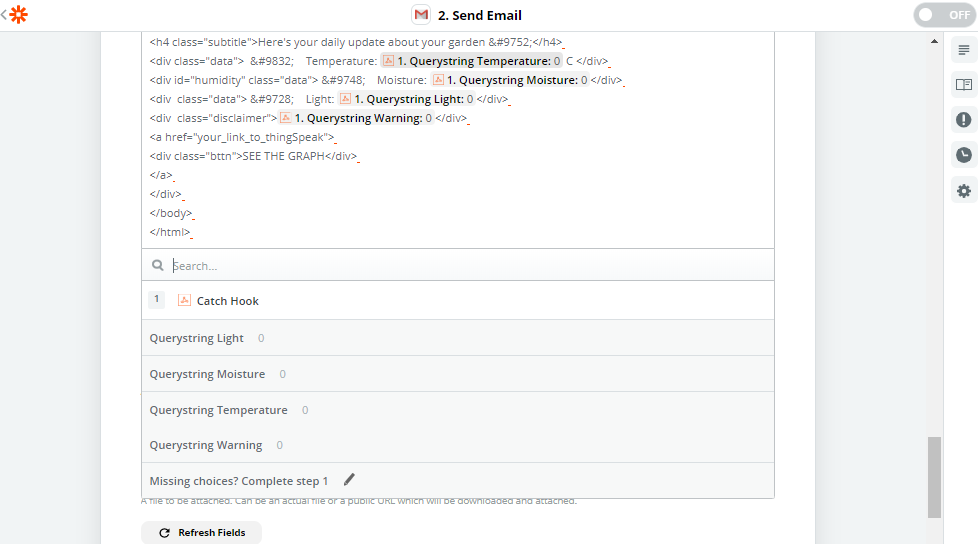Open the outline list icon in sidebar

[963, 50]
